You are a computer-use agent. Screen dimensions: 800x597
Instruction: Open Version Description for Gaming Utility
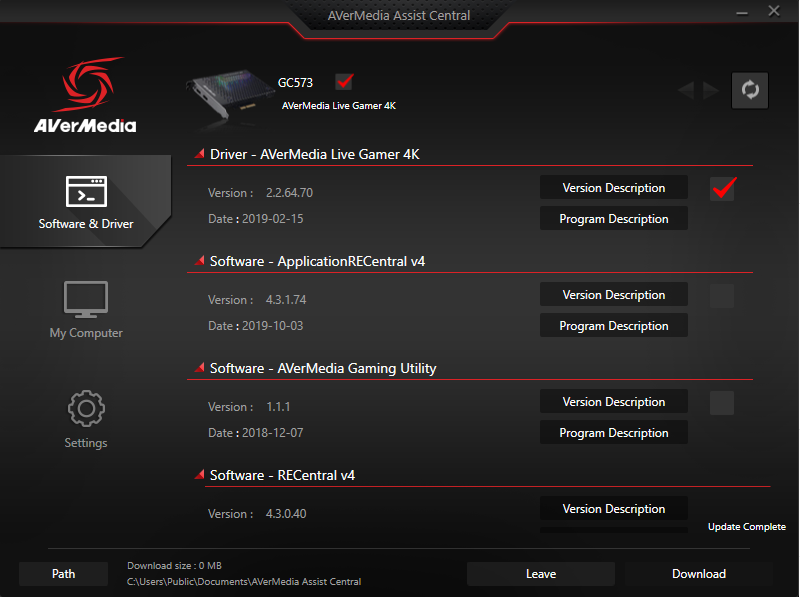pos(614,402)
